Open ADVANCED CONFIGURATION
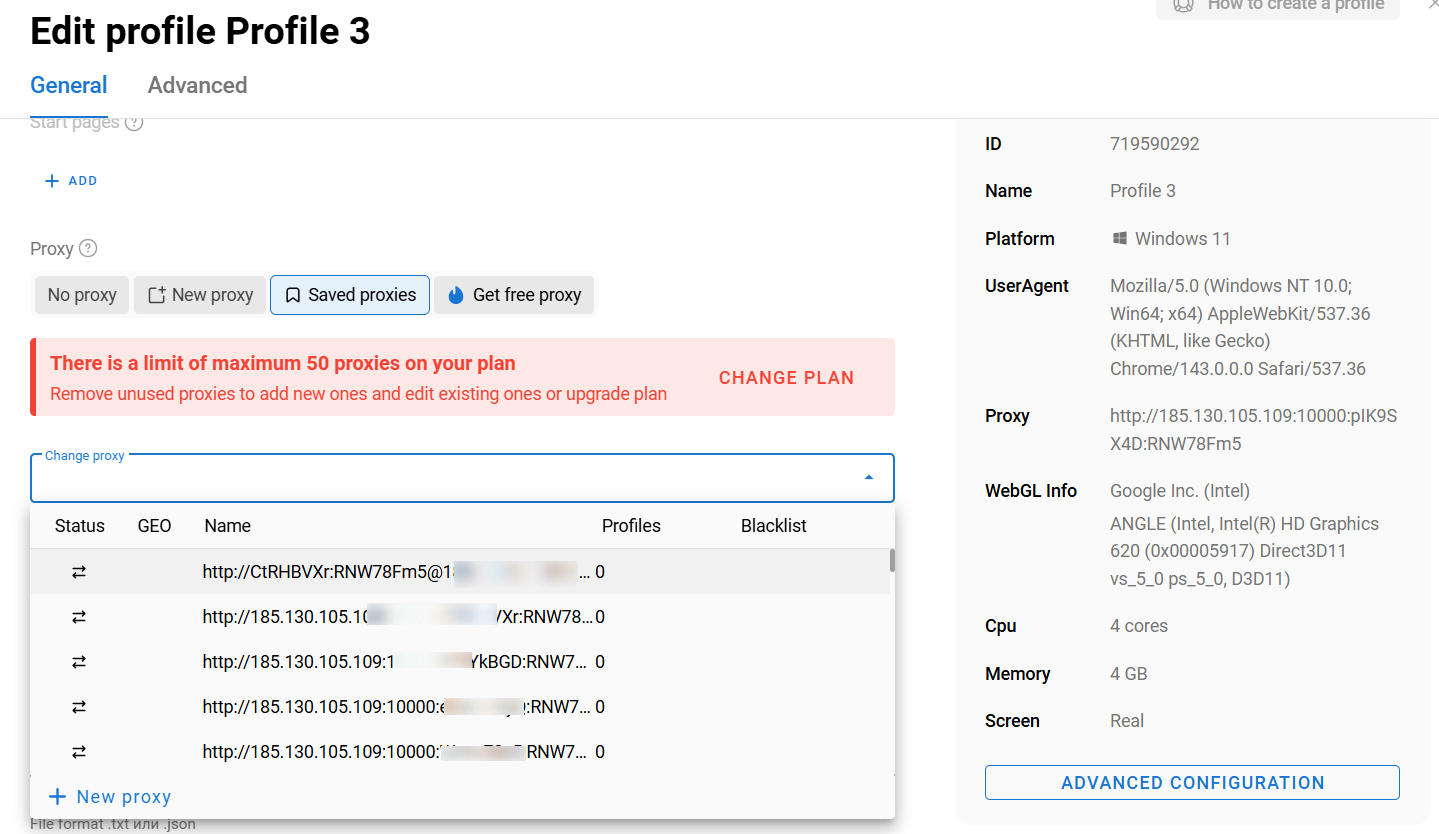Screen dimensions: 1439x834 coord(1192,783)
